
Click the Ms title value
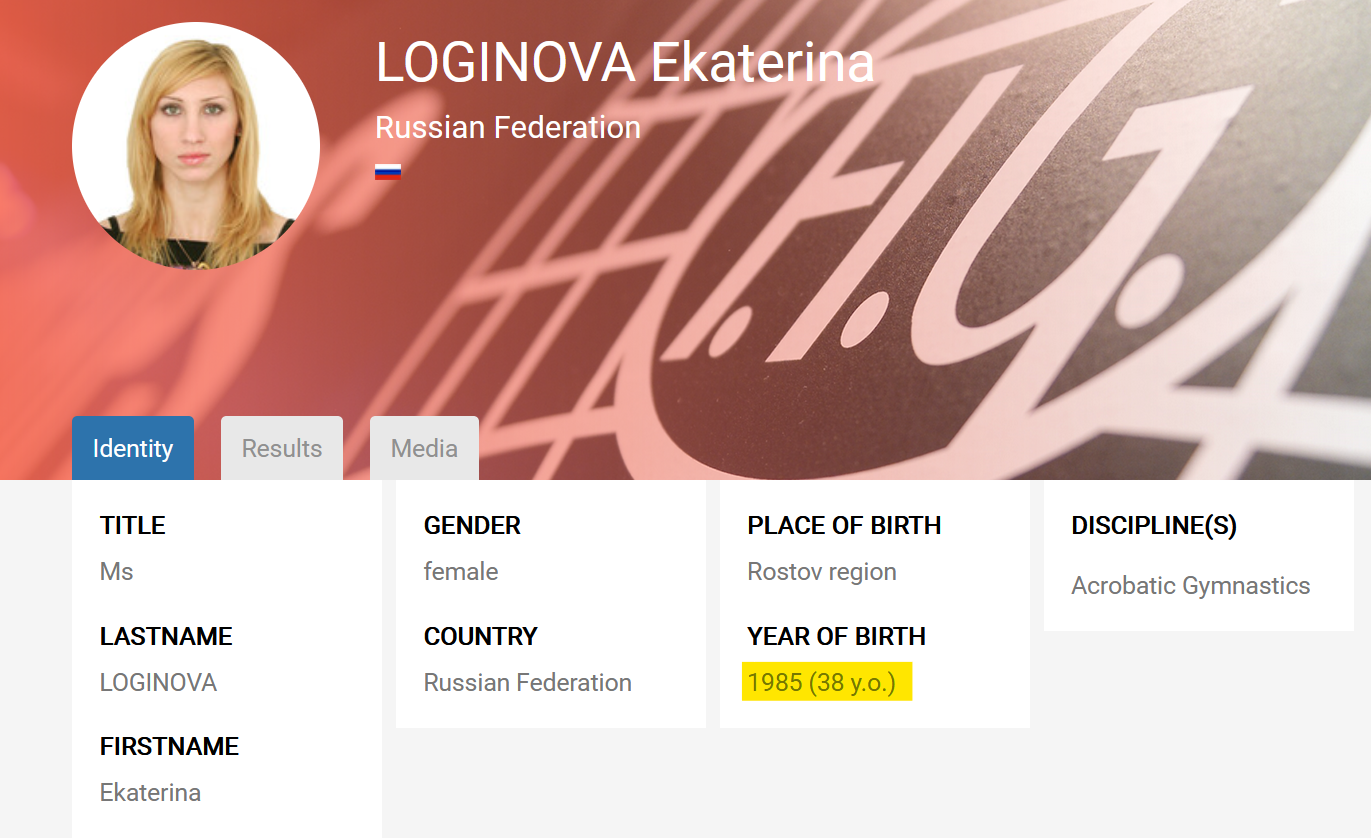pos(117,572)
